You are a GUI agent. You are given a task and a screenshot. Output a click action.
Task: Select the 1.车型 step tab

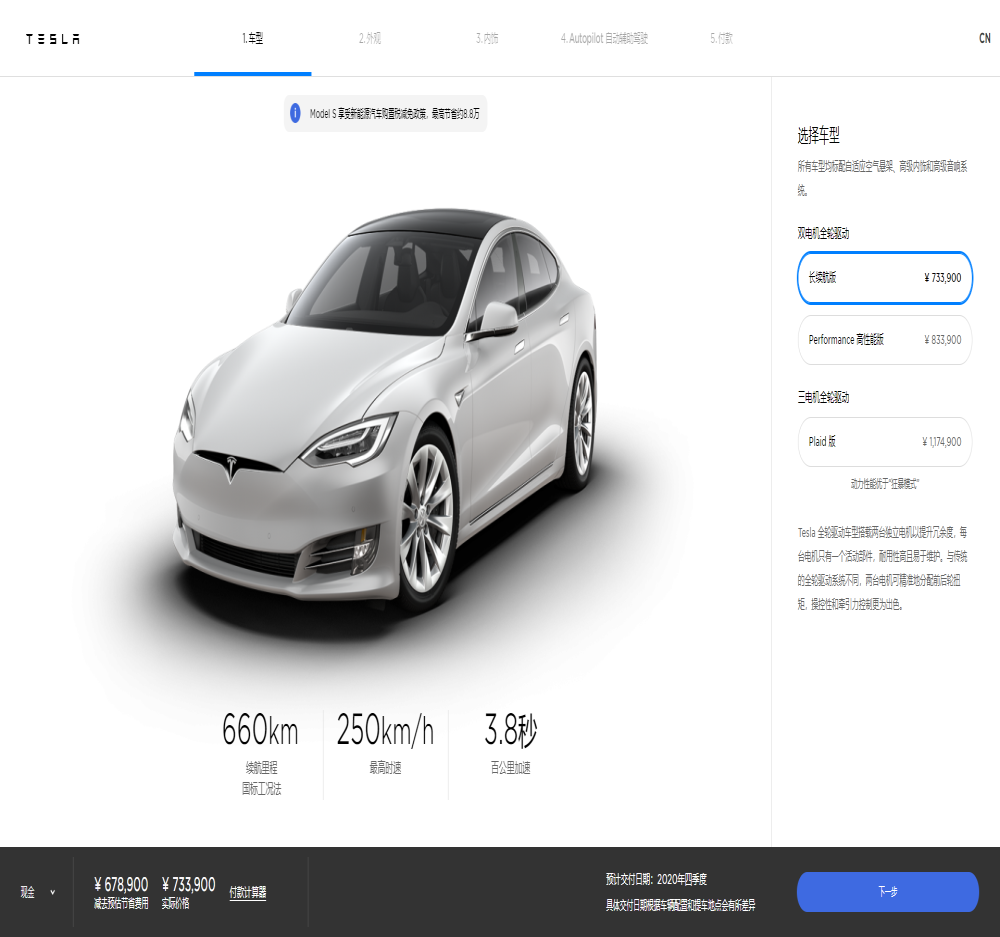pos(253,38)
